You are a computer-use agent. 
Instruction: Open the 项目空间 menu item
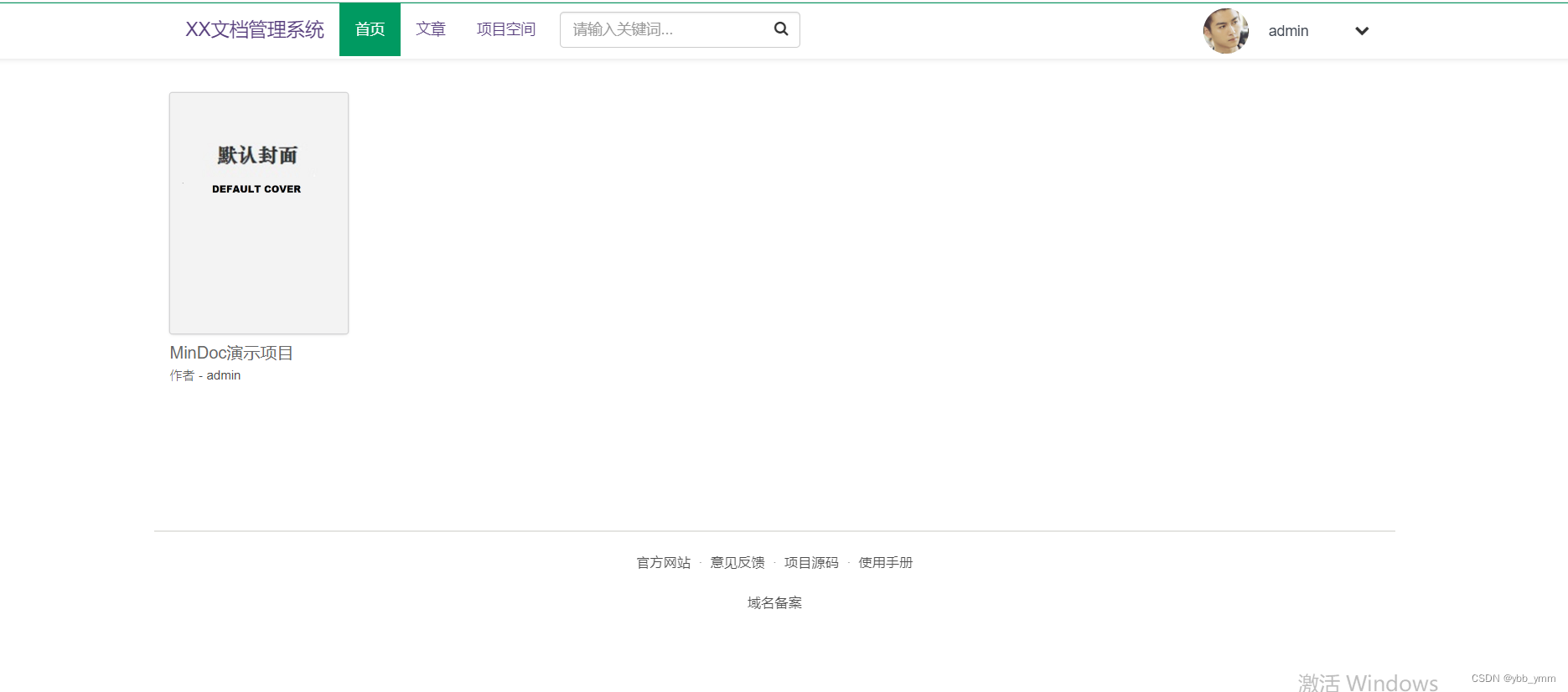(506, 29)
